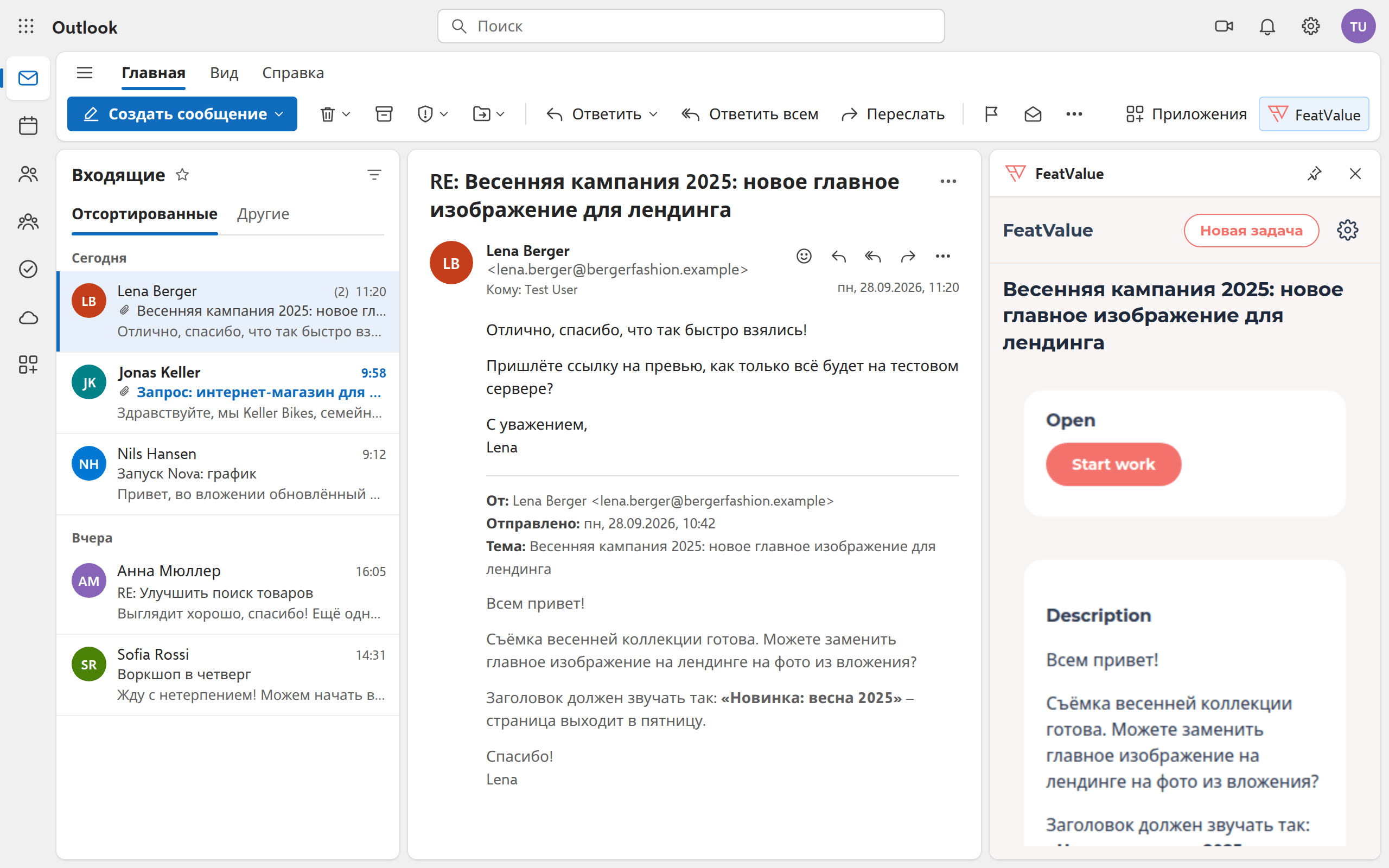The image size is (1389, 868).
Task: Open the Calendar icon in left sidebar
Action: click(28, 126)
